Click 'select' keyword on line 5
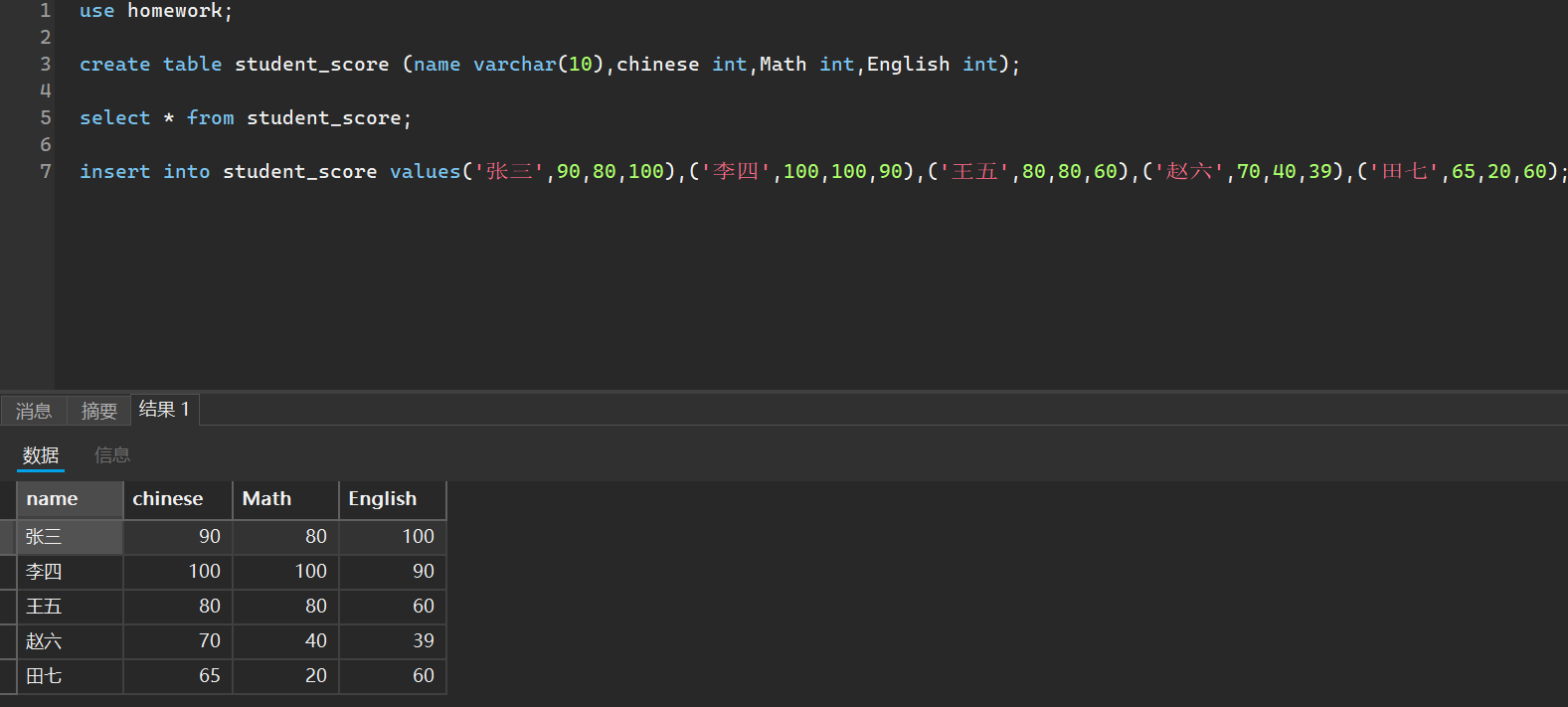This screenshot has width=1568, height=707. (114, 118)
